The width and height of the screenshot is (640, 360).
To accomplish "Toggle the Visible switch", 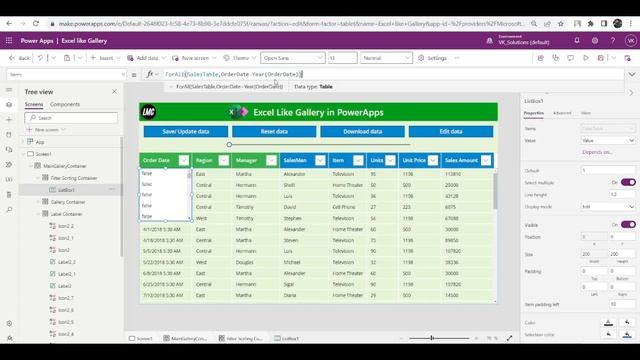I will [x=628, y=224].
